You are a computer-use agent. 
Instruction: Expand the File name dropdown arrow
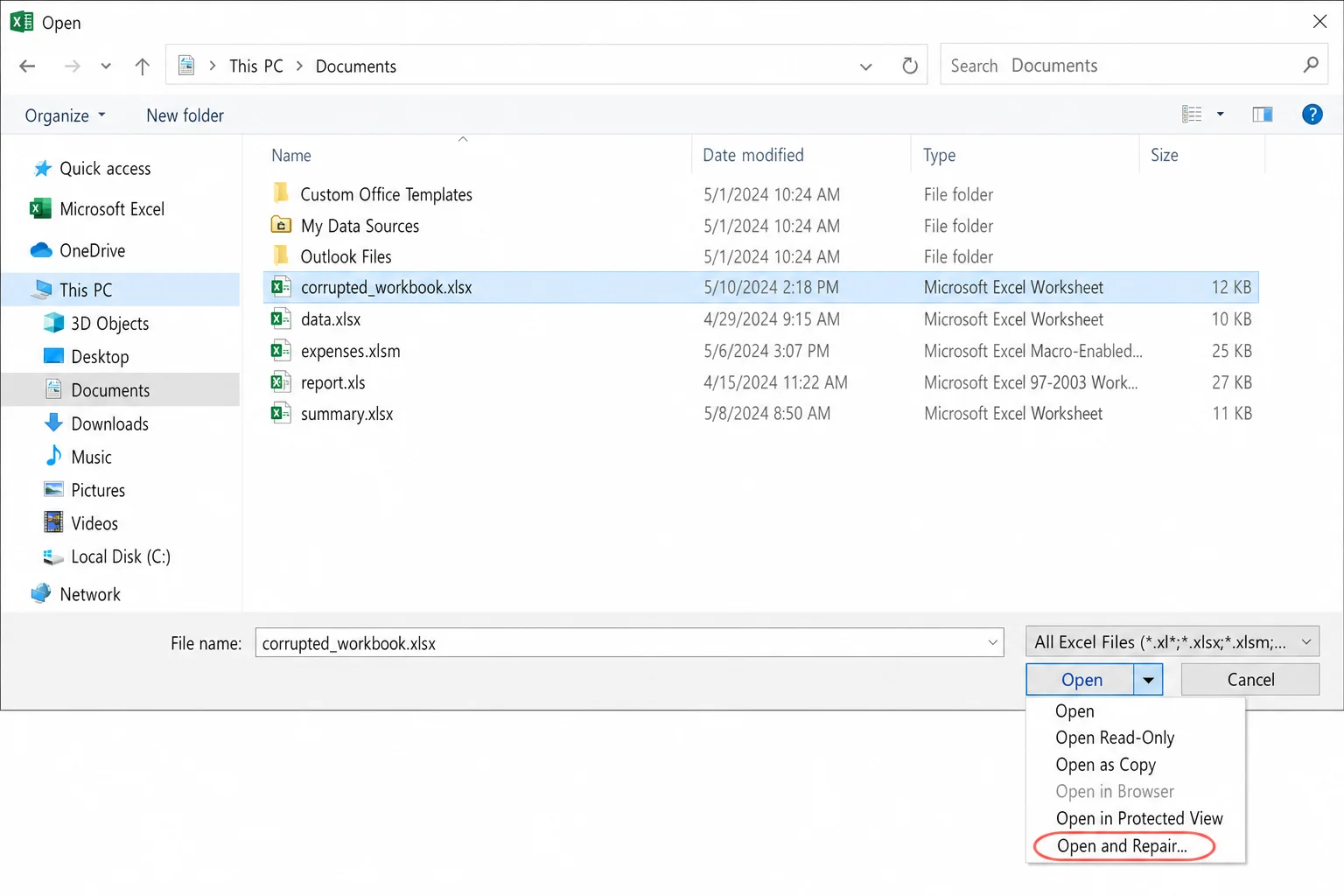992,643
